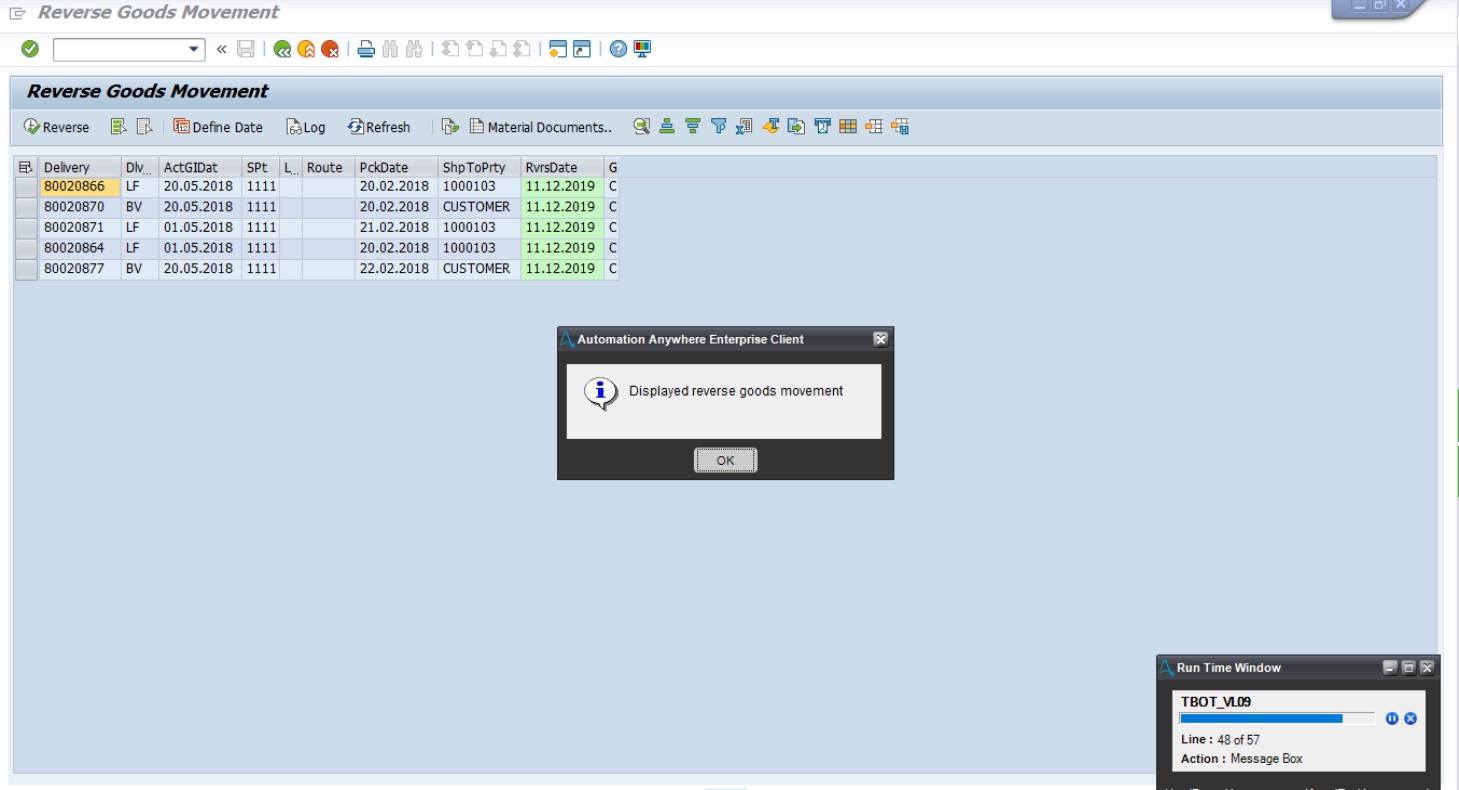Select the row for delivery 80020870
1459x790 pixels.
pos(26,207)
